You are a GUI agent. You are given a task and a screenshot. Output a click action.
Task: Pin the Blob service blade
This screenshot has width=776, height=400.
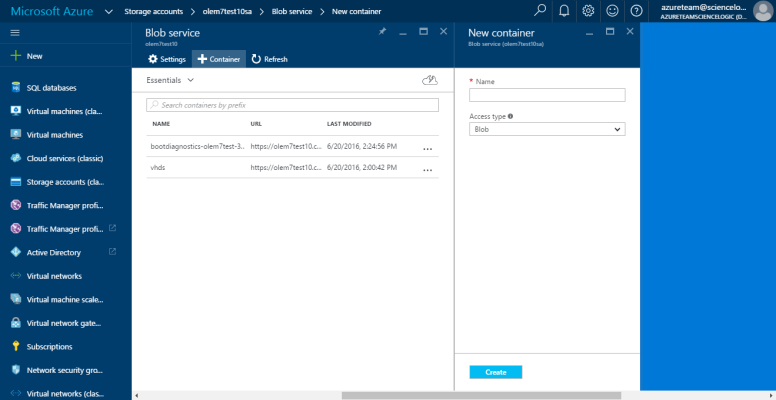coord(382,31)
